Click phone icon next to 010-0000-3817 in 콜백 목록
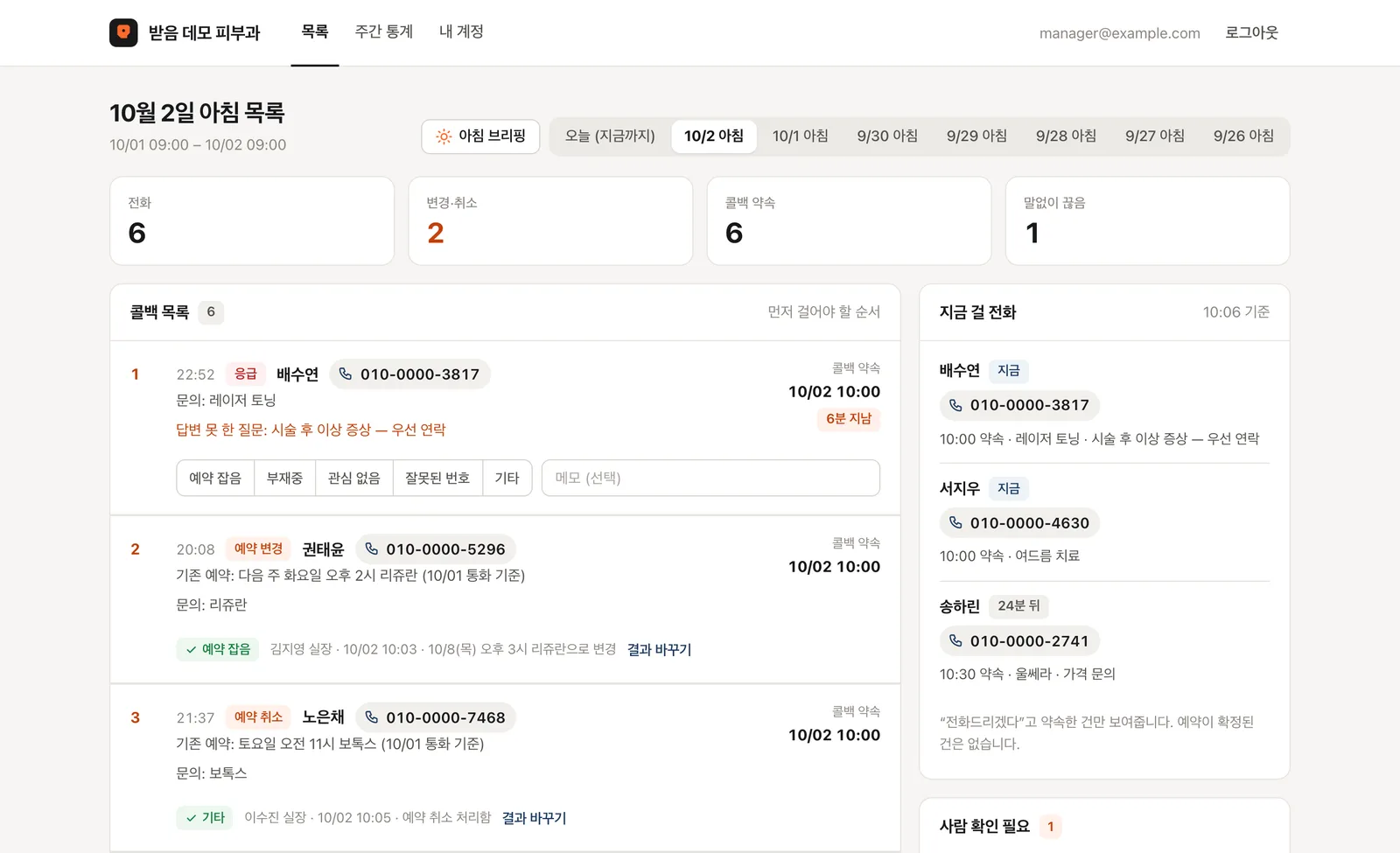Screen dimensions: 1400x853 click(x=346, y=374)
